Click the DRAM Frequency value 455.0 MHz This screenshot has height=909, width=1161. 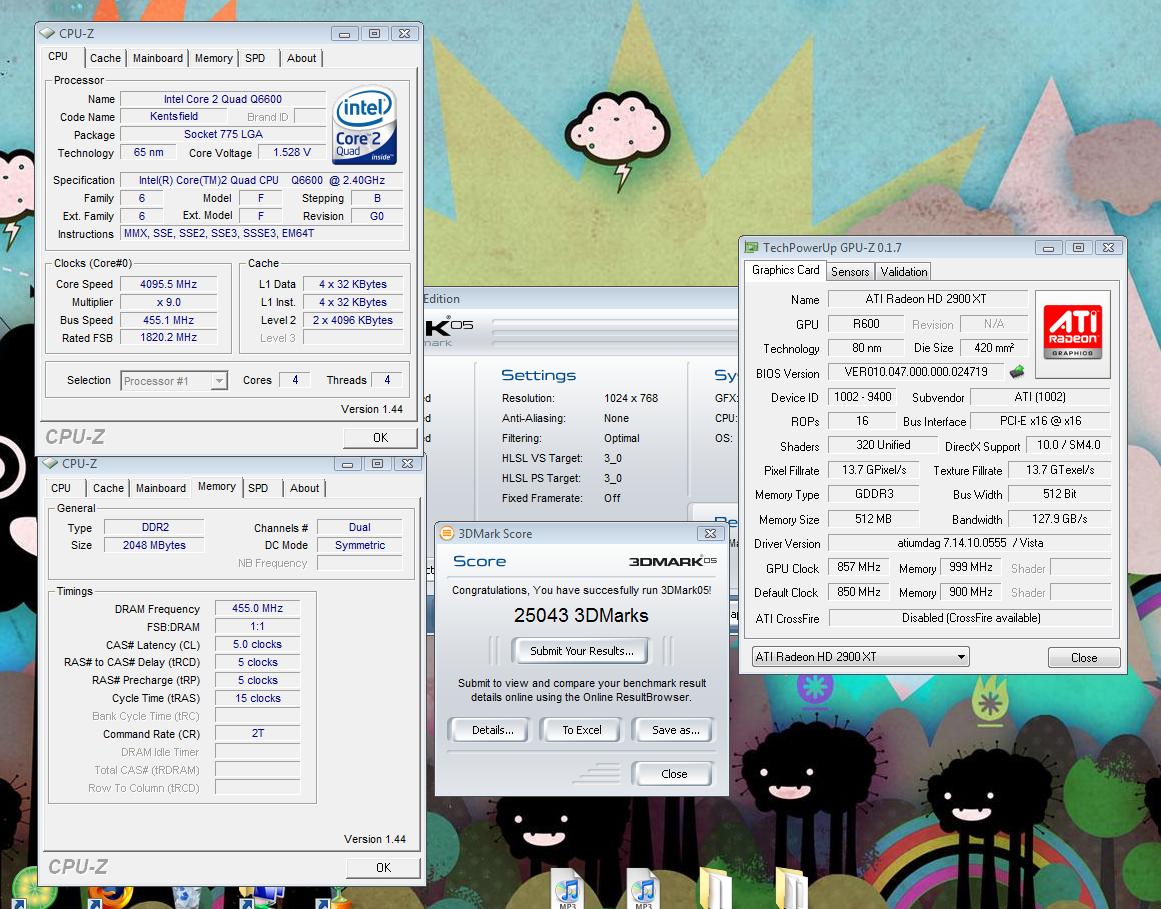pos(257,608)
